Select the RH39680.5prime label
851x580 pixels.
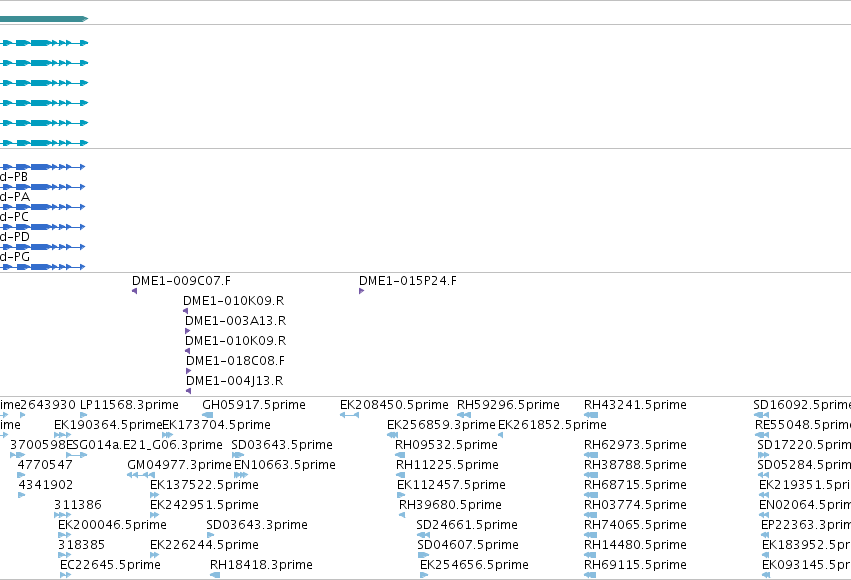tap(450, 505)
